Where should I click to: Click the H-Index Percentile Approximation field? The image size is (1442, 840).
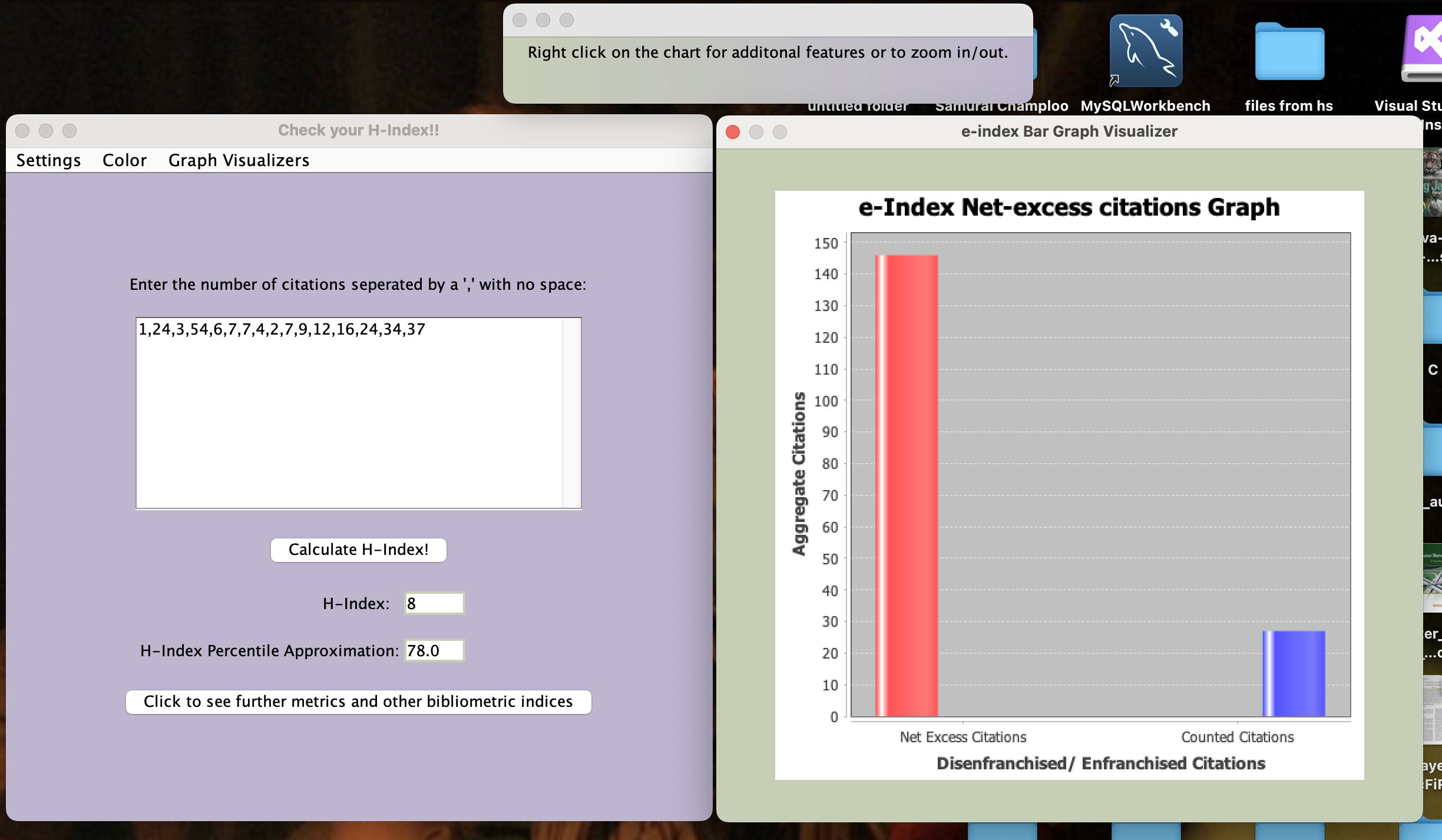click(x=434, y=650)
